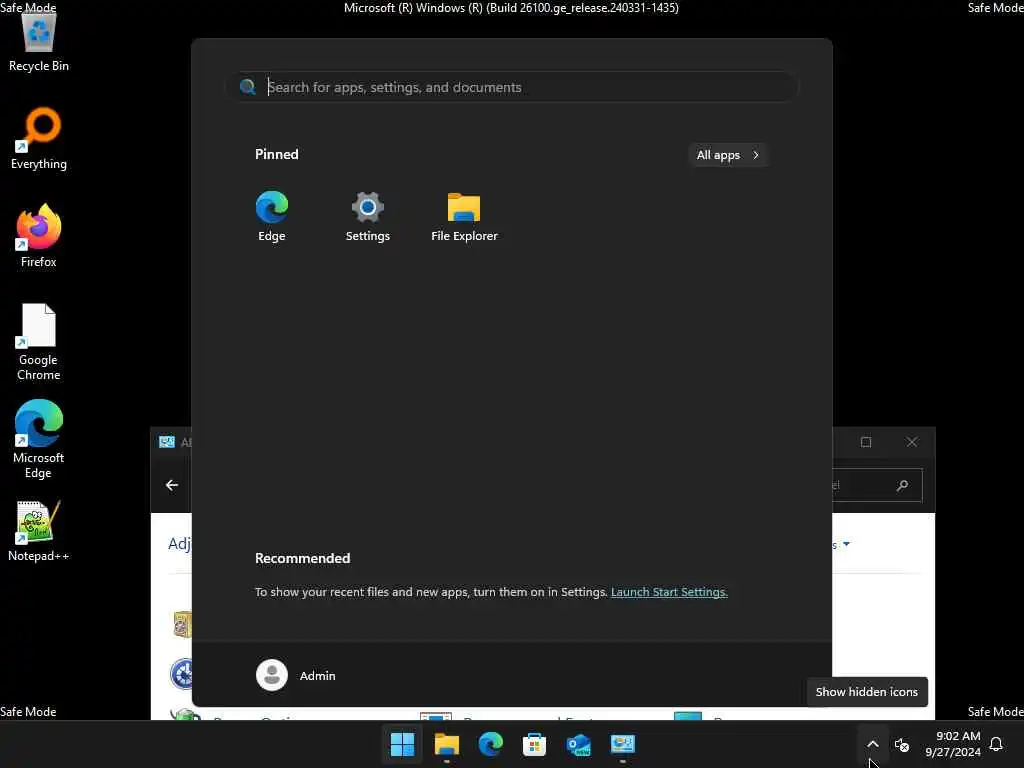
Task: Show hidden icons in system tray
Action: [x=872, y=744]
